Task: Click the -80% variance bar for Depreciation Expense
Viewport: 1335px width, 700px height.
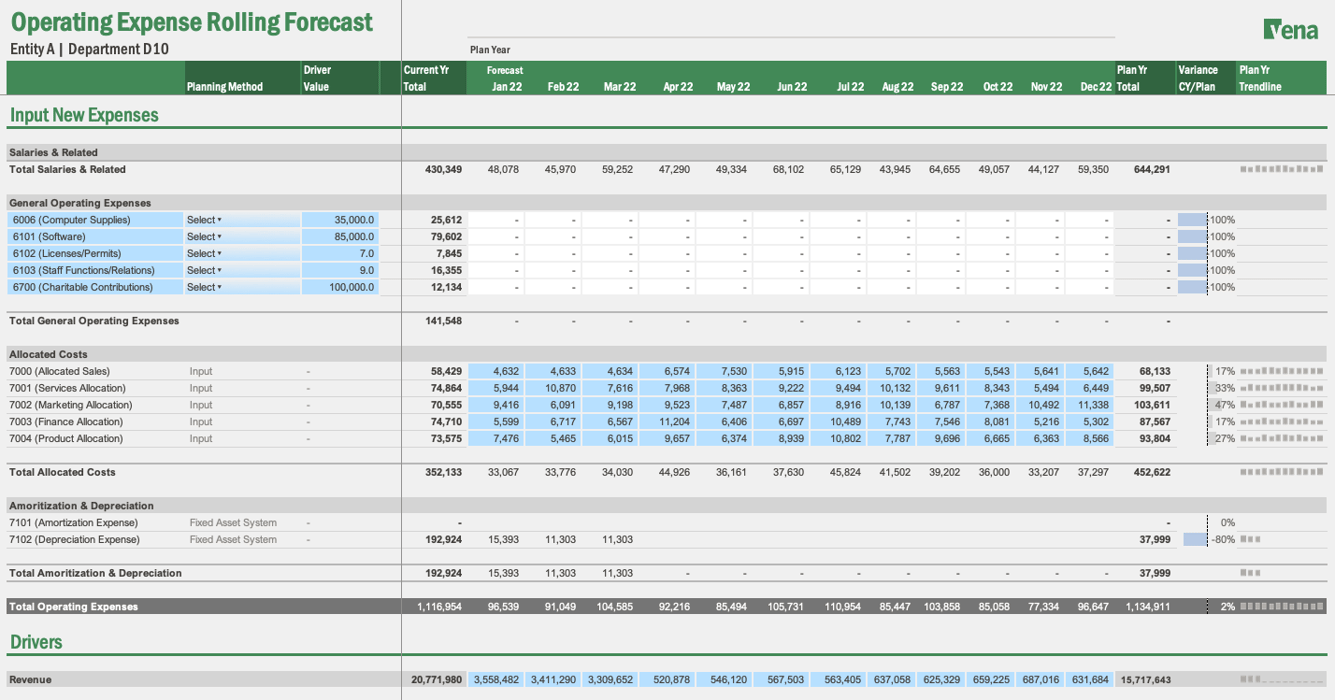Action: 1194,539
